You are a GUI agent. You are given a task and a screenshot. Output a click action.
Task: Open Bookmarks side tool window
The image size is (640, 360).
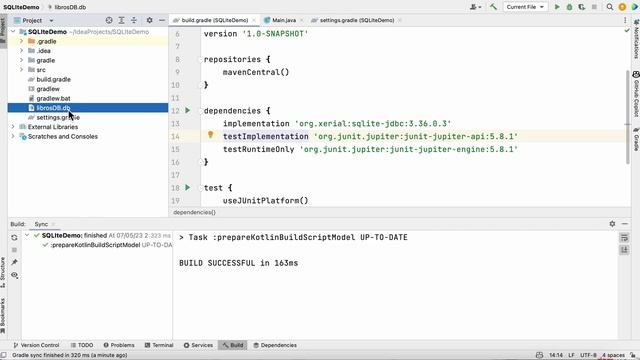point(3,316)
